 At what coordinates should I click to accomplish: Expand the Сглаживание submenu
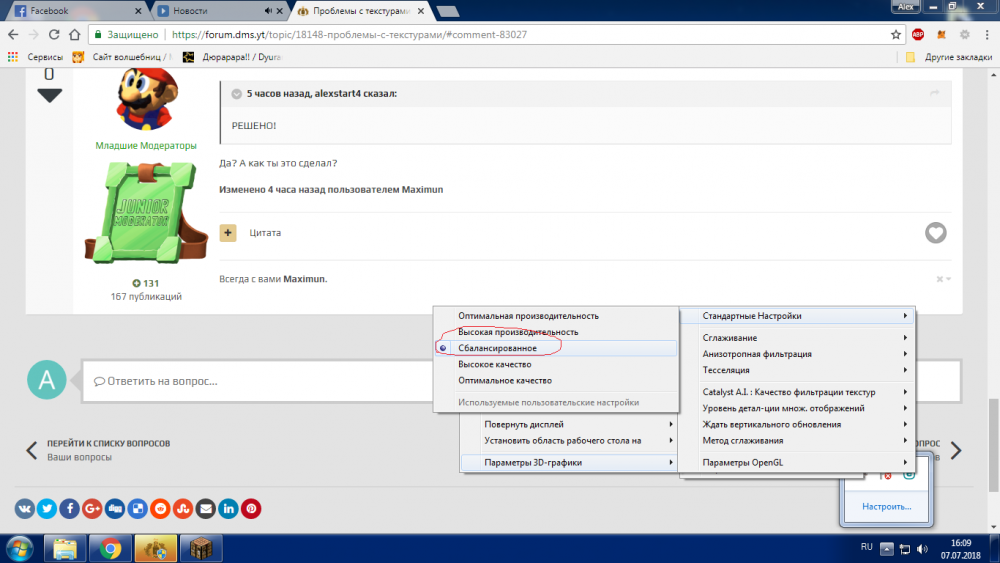728,338
